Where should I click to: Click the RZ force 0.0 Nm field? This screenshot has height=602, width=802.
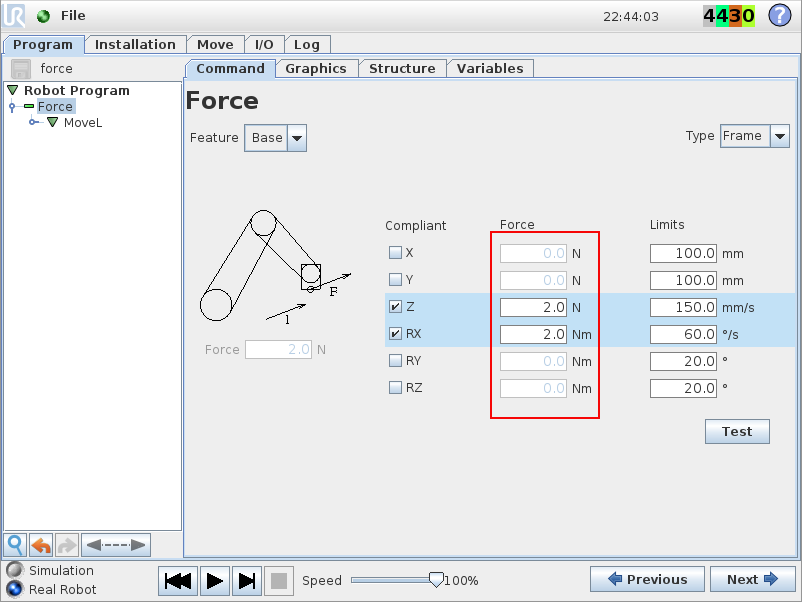tap(533, 388)
